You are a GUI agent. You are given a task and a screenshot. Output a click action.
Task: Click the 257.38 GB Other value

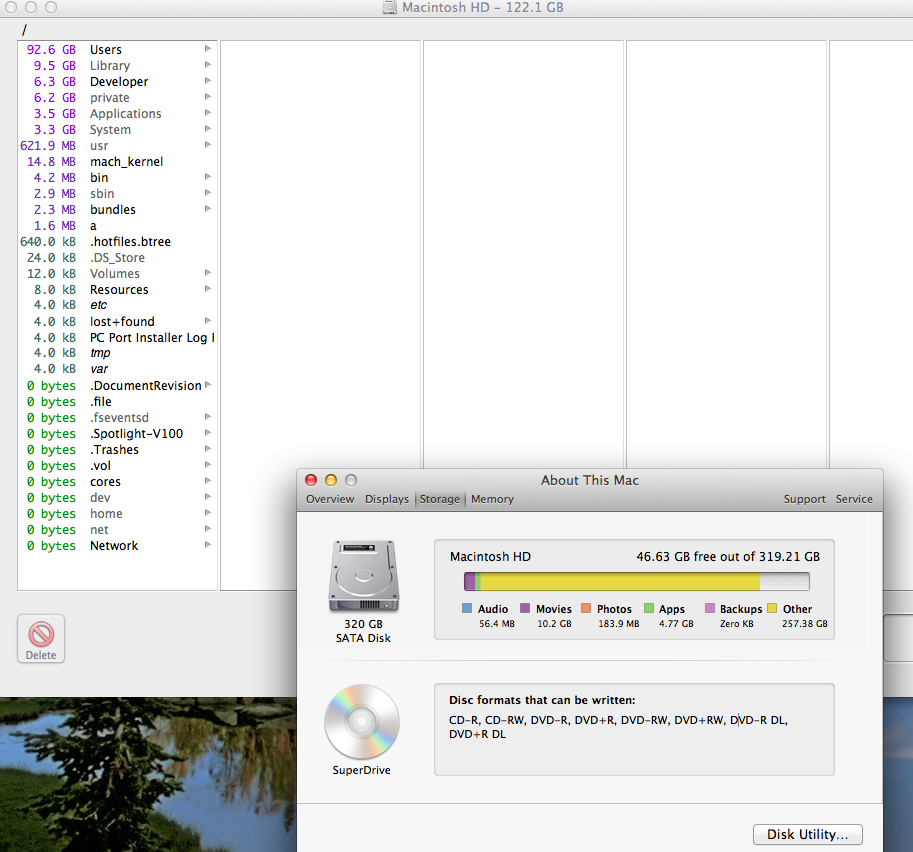805,624
